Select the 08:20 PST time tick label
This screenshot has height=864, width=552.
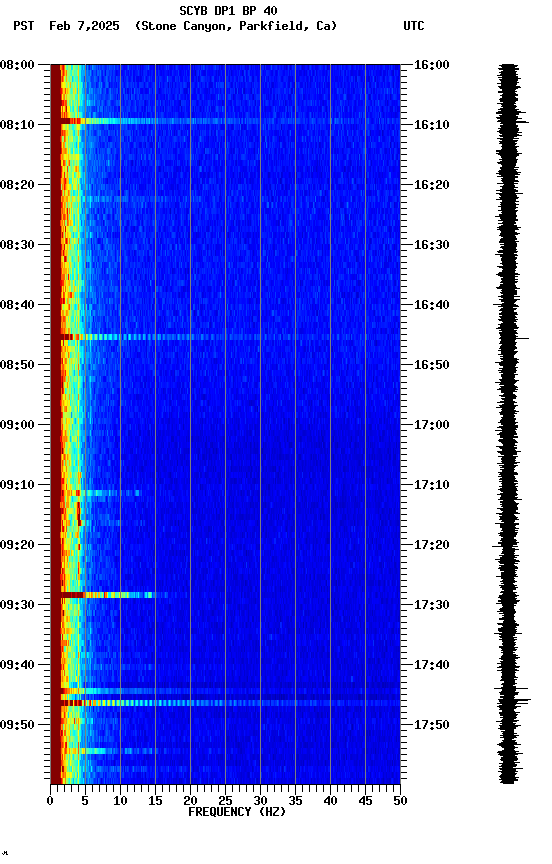click(17, 185)
